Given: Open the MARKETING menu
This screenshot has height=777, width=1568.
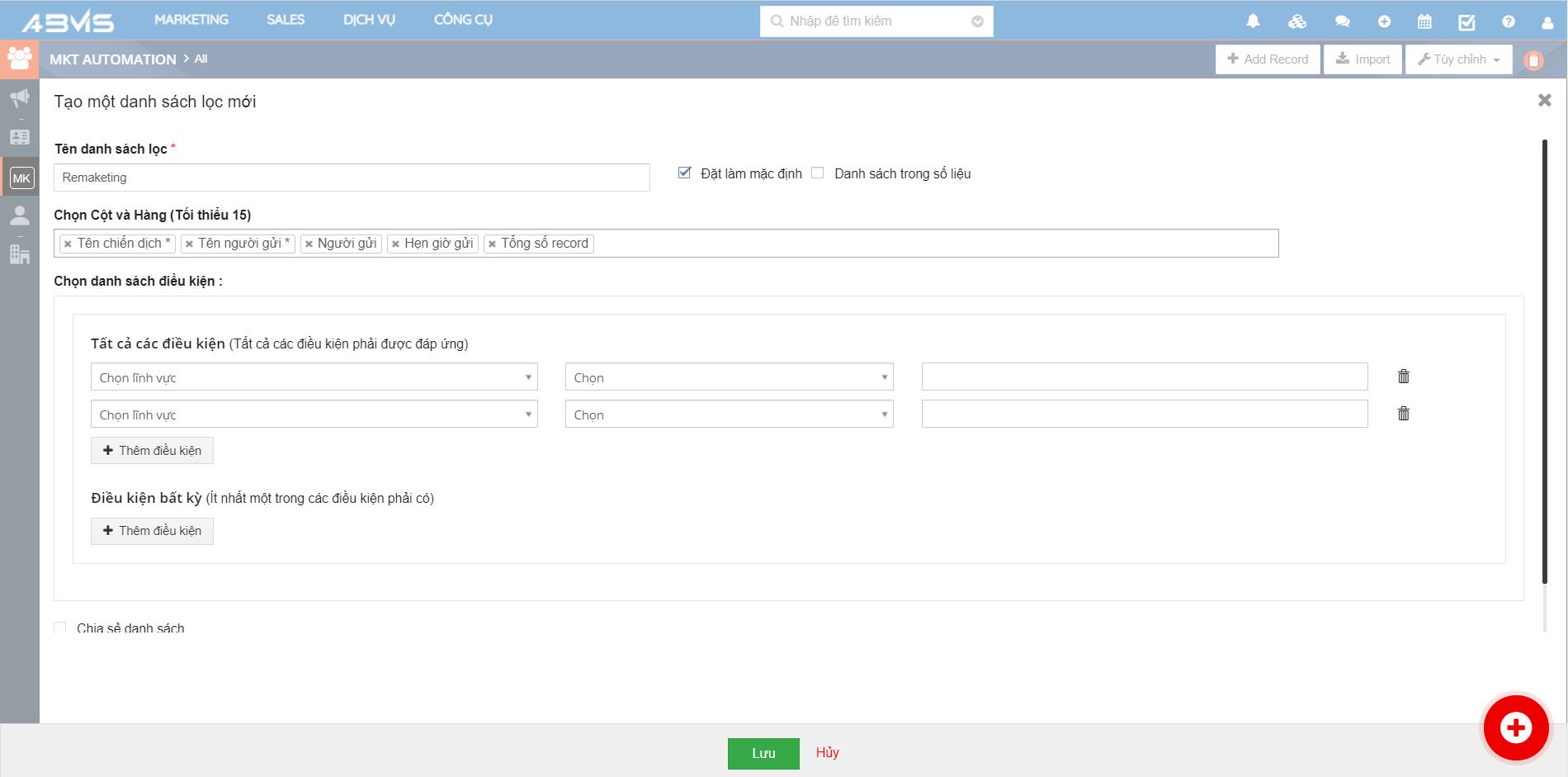Looking at the screenshot, I should (x=191, y=20).
